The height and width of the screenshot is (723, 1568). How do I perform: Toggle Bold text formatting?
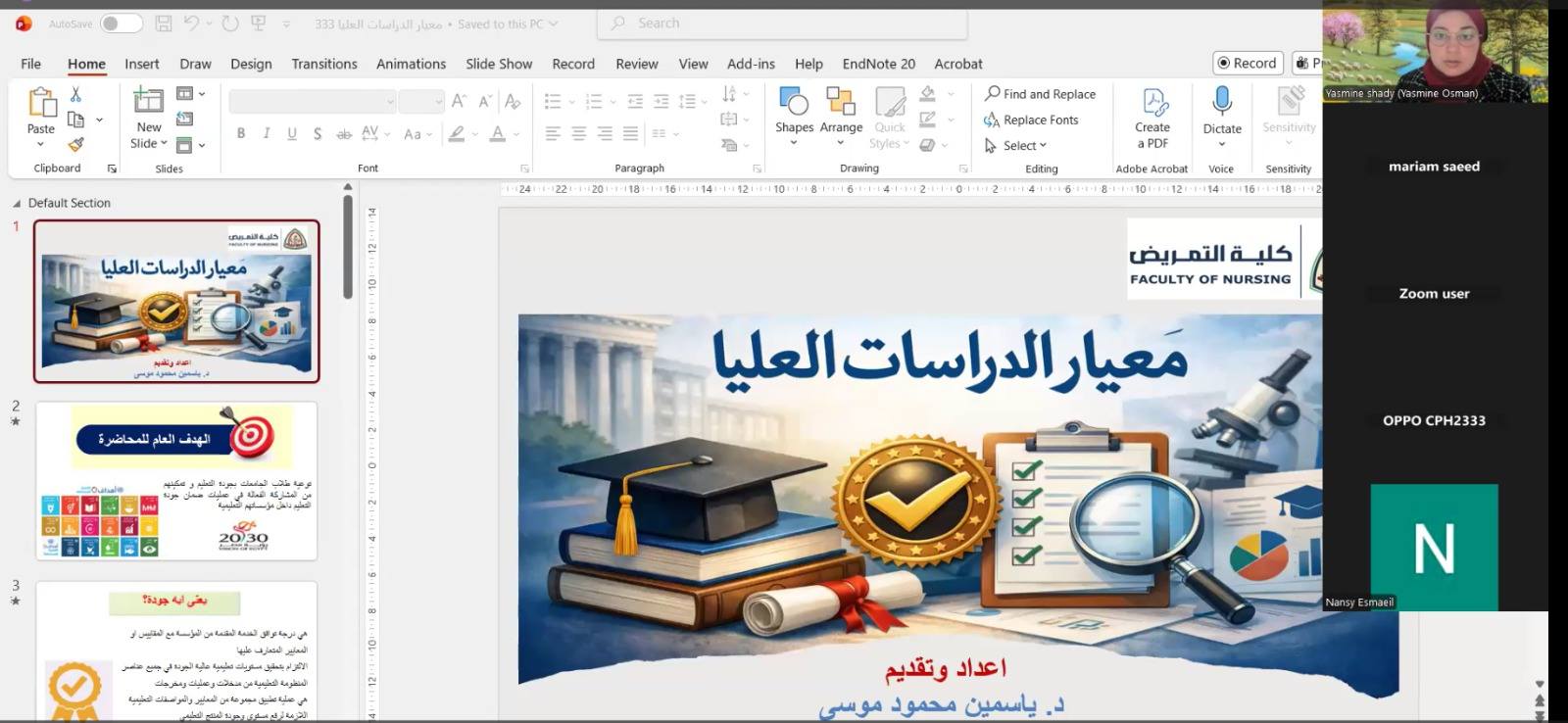tap(241, 134)
